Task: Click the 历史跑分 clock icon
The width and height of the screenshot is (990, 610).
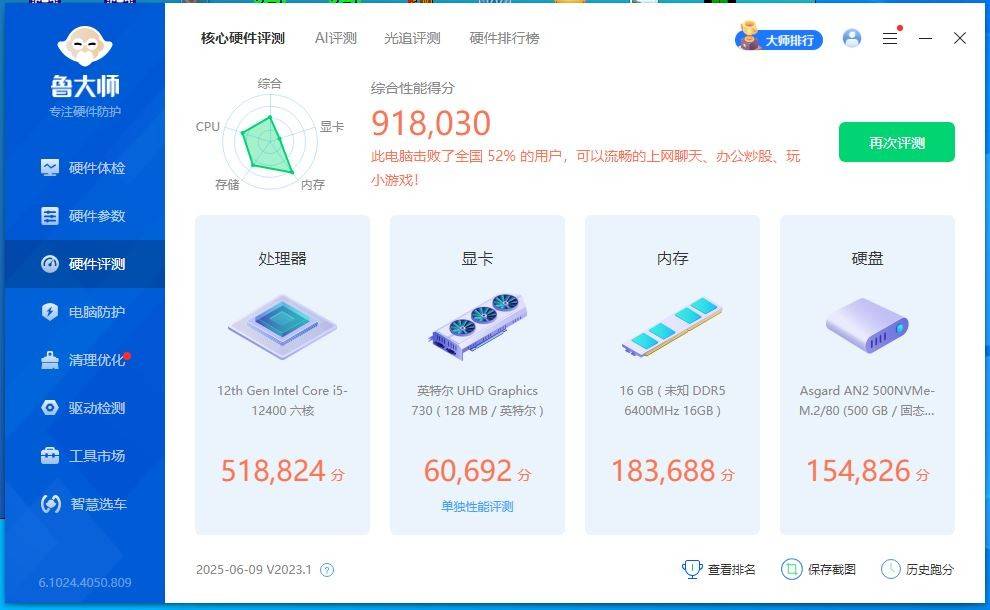Action: [890, 569]
